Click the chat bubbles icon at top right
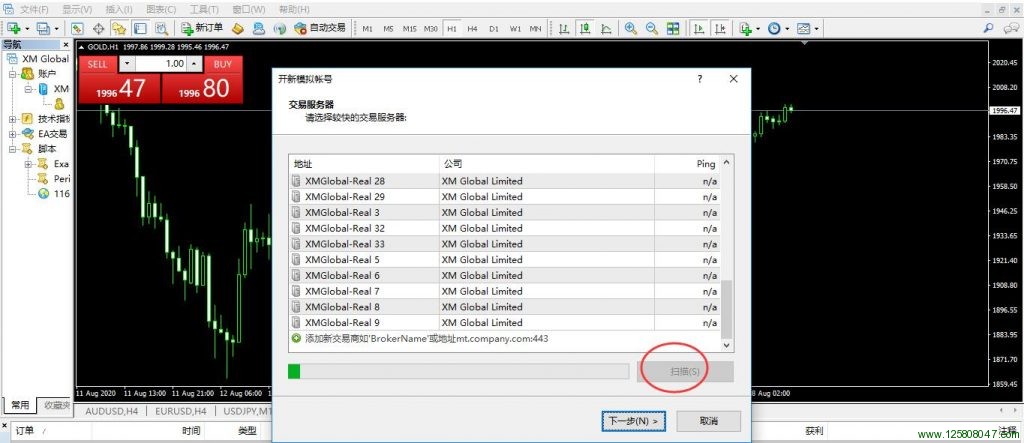Image resolution: width=1024 pixels, height=443 pixels. 1010,28
